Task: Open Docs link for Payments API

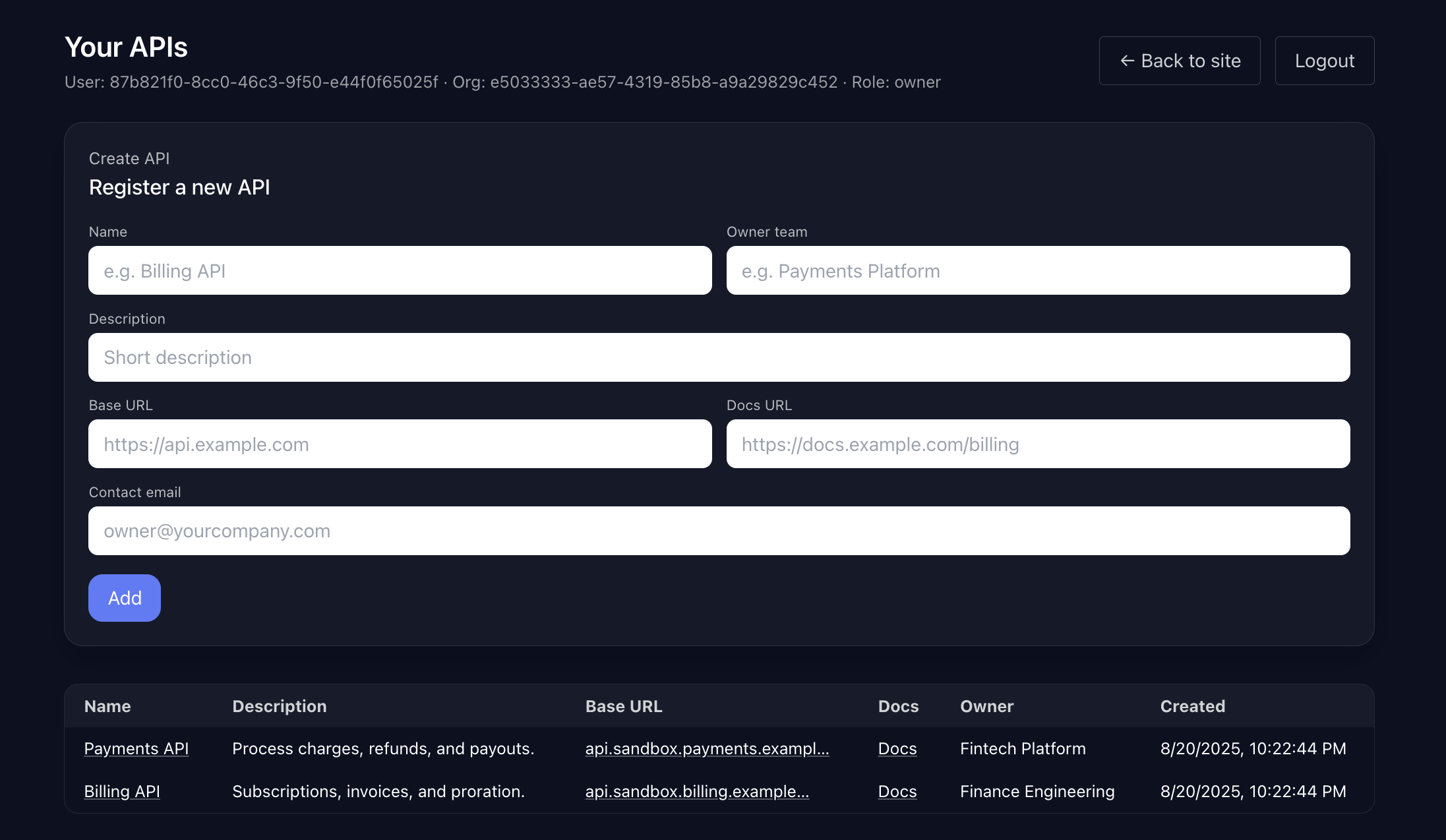Action: 897,749
